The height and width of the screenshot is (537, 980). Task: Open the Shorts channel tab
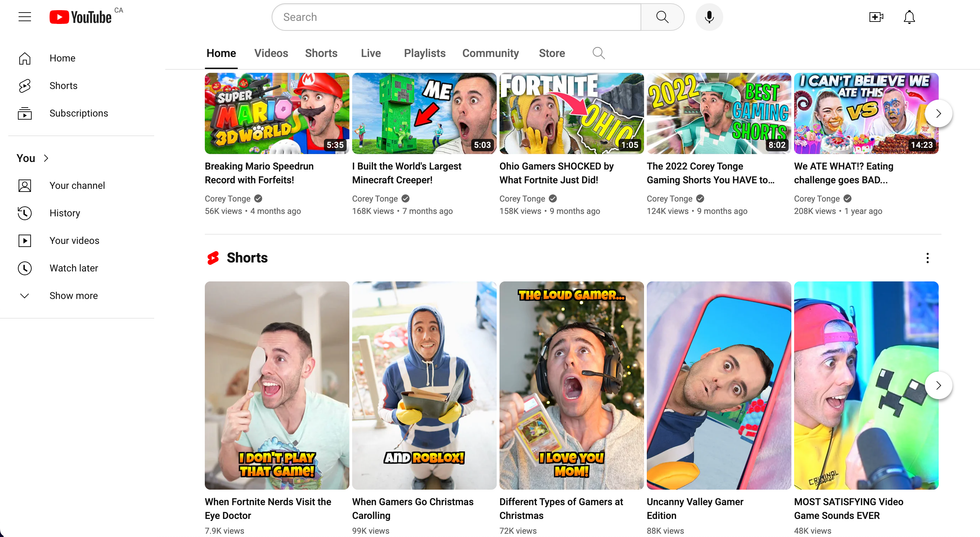click(321, 53)
